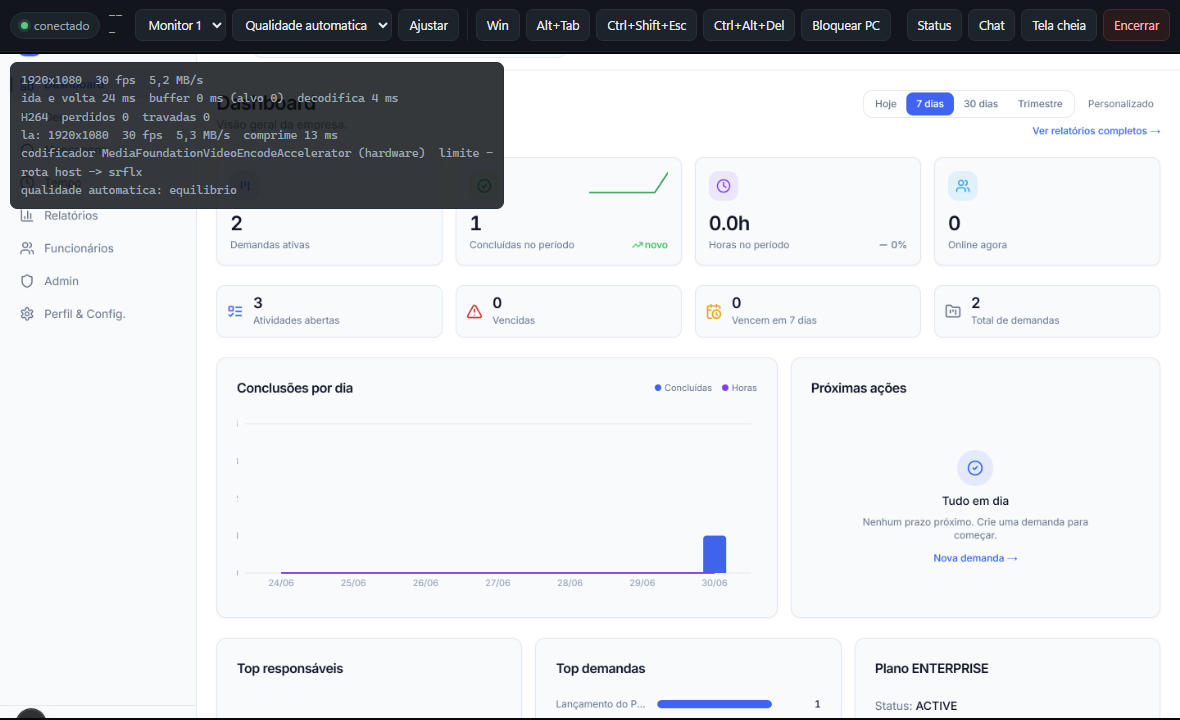This screenshot has width=1180, height=720.
Task: Open the Chat panel
Action: (x=991, y=26)
